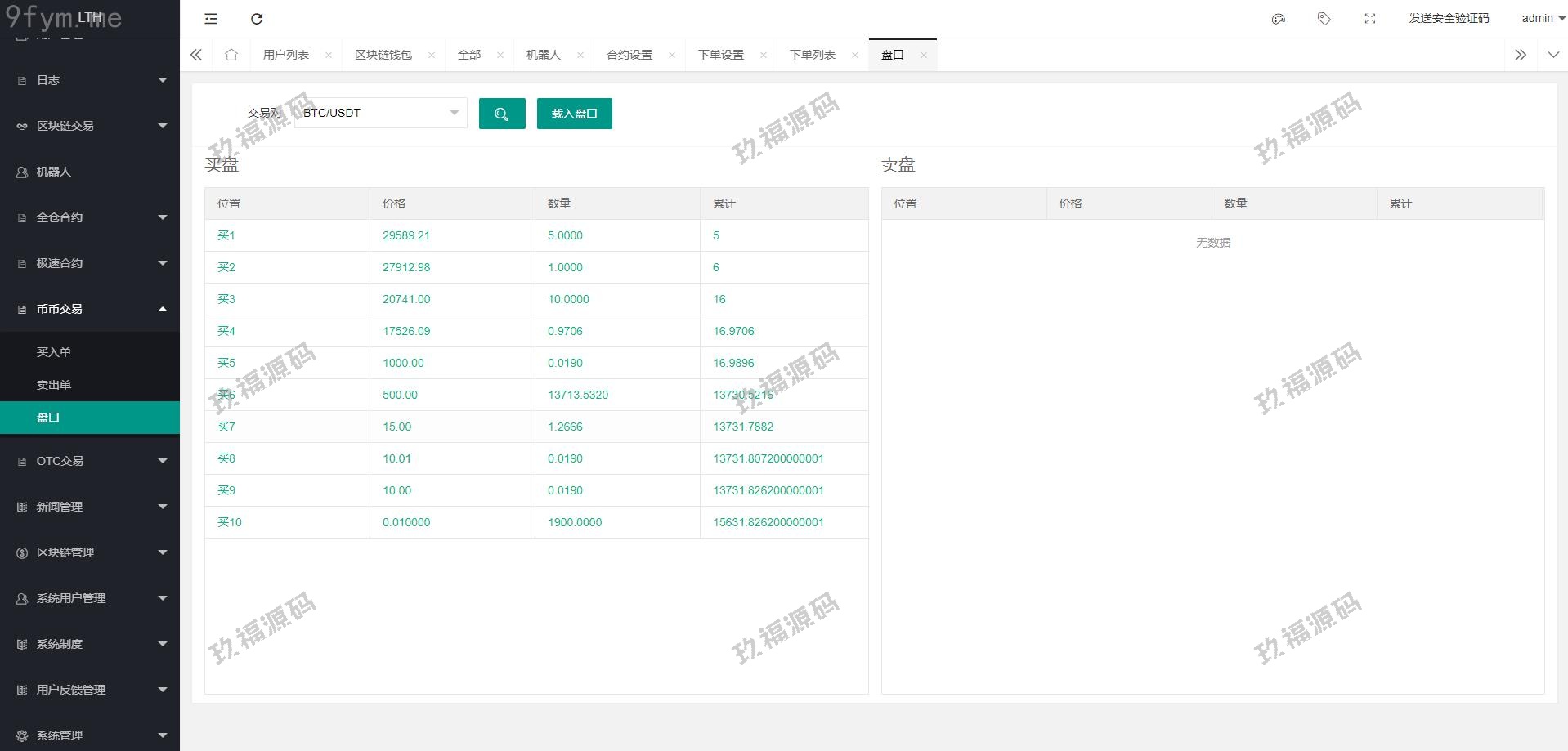This screenshot has width=1568, height=751.
Task: Open the admin user dropdown
Action: pos(1543,18)
